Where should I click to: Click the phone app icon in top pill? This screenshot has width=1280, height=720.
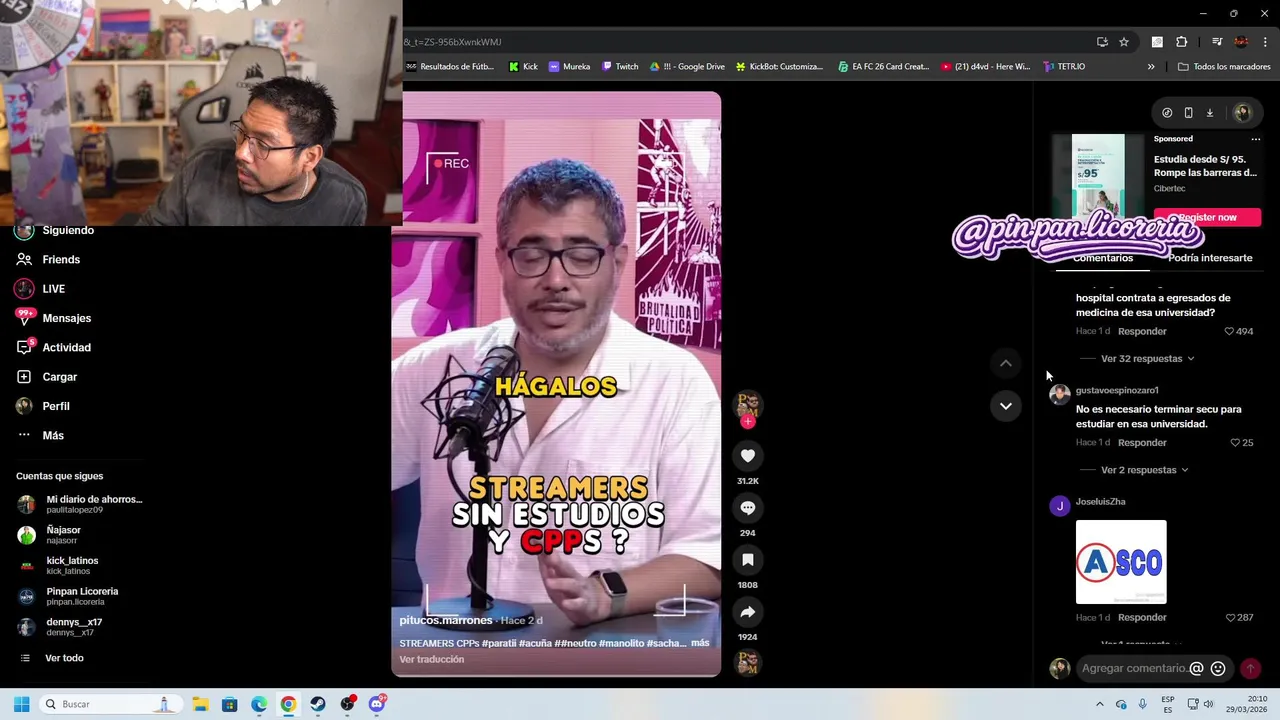point(1188,113)
